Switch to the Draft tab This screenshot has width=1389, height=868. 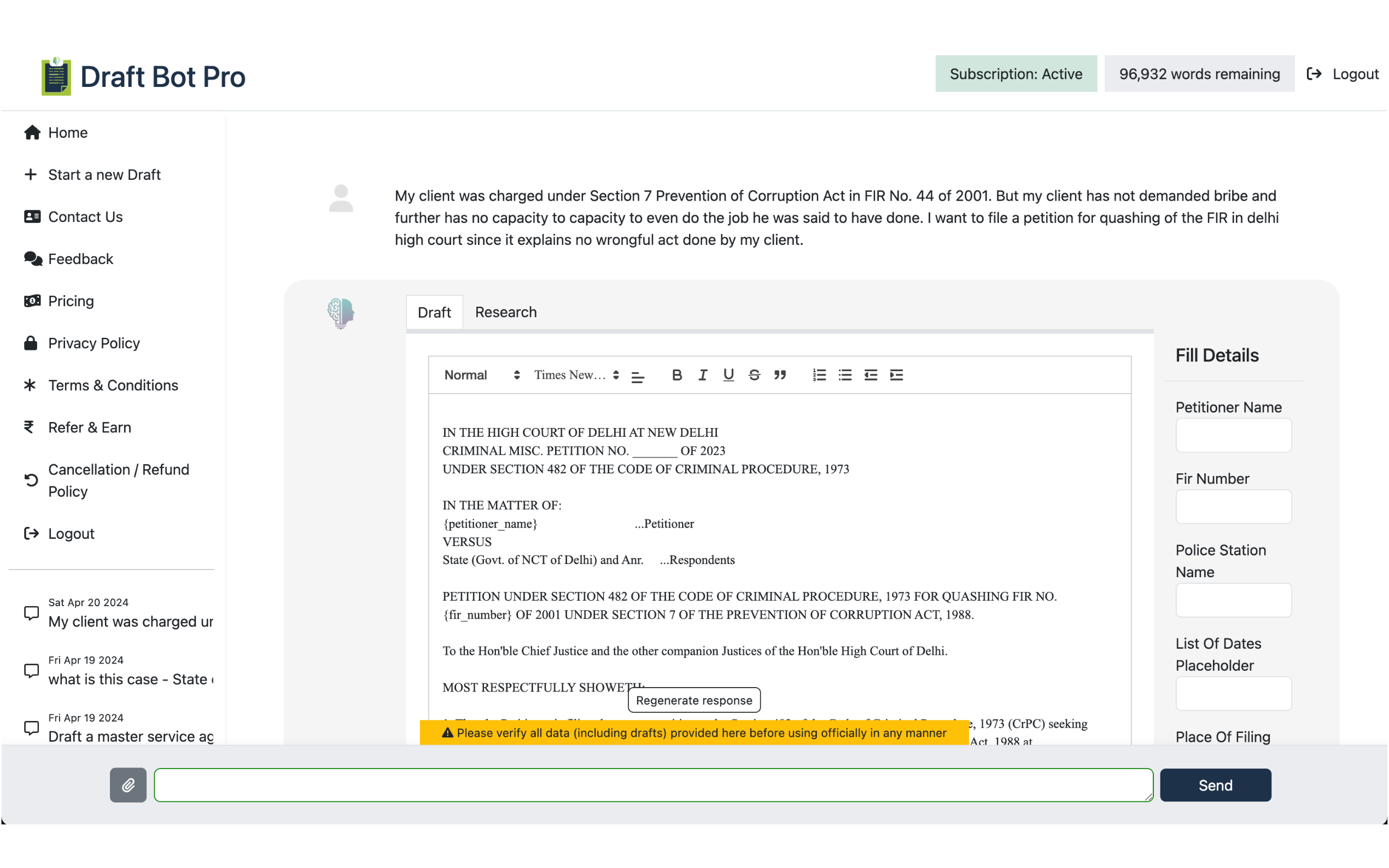(434, 312)
